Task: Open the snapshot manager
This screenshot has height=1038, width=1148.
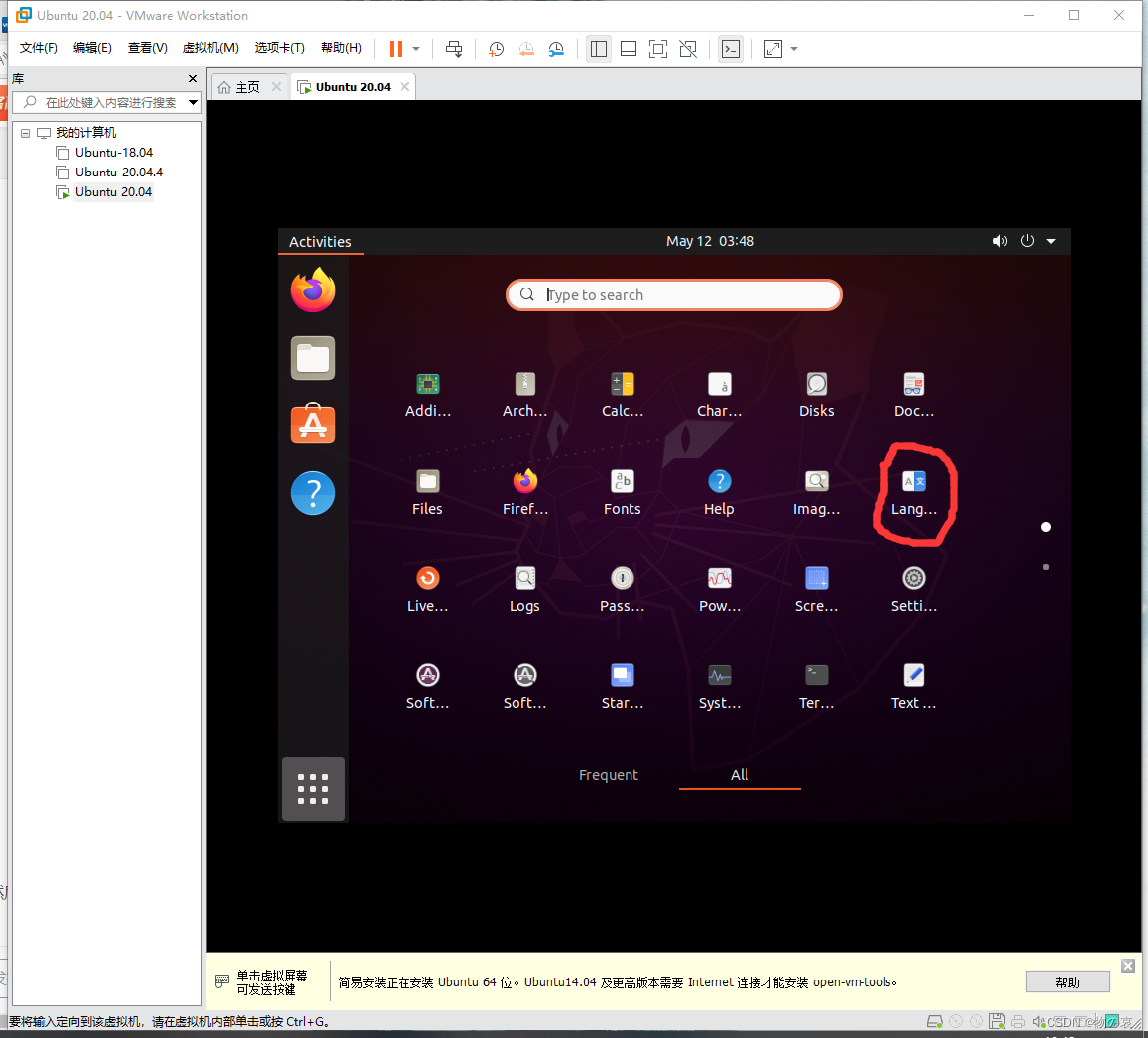Action: point(556,49)
